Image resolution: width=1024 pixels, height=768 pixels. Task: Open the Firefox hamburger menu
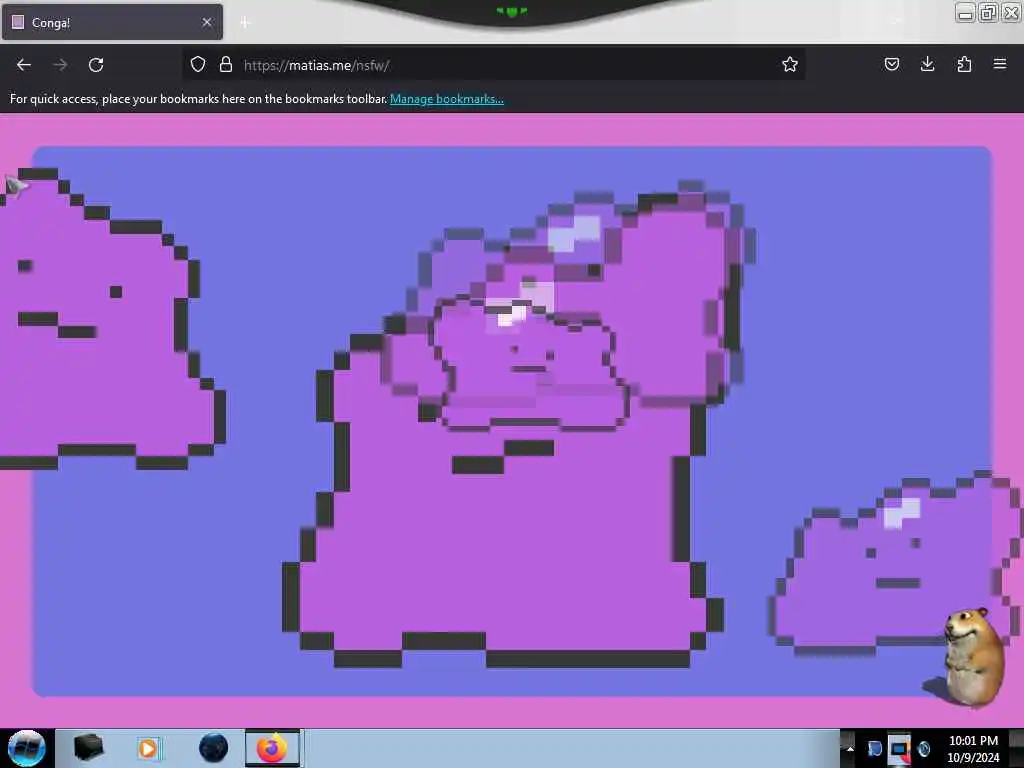coord(1000,64)
